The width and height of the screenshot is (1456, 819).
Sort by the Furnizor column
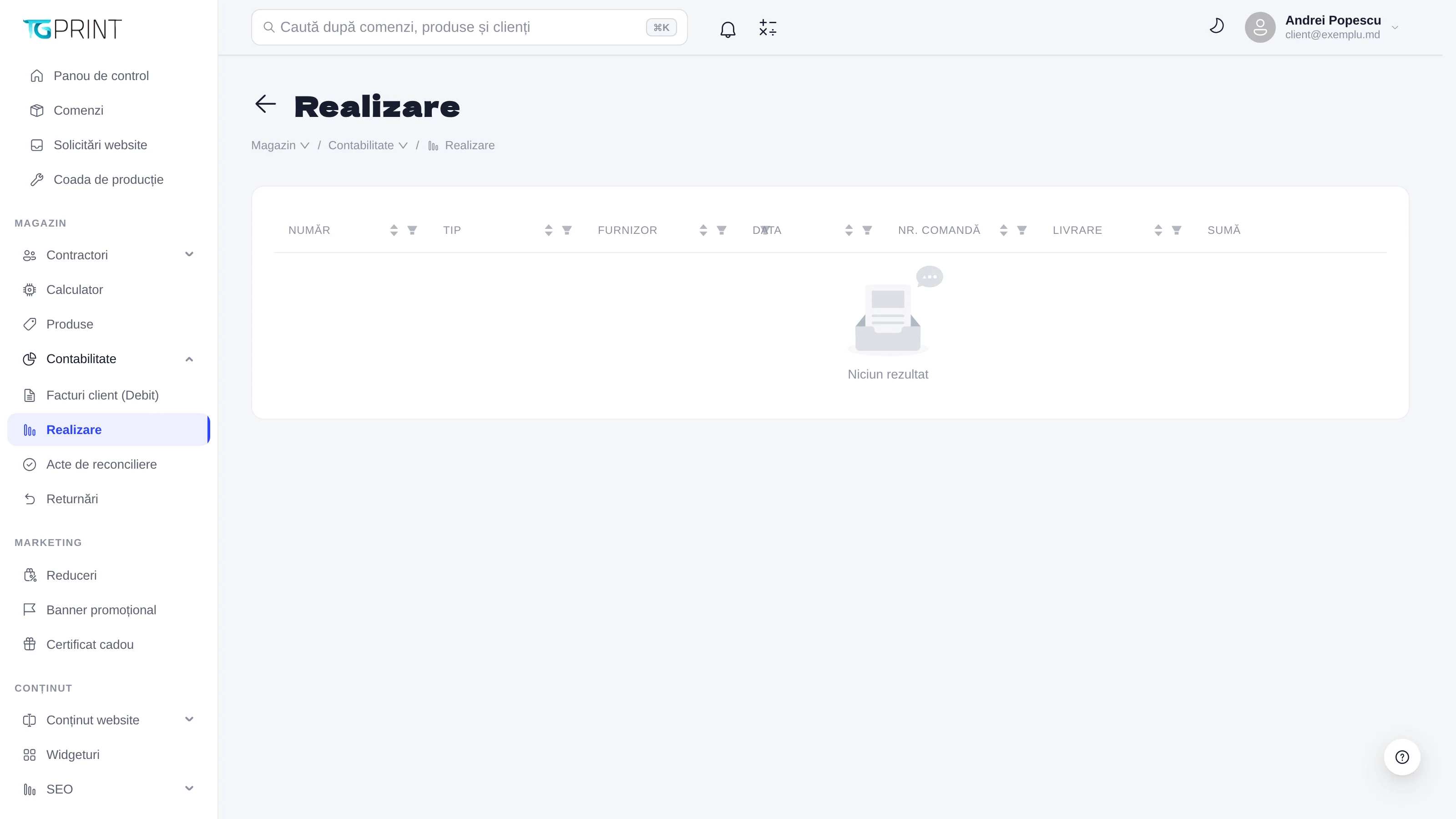[x=703, y=230]
